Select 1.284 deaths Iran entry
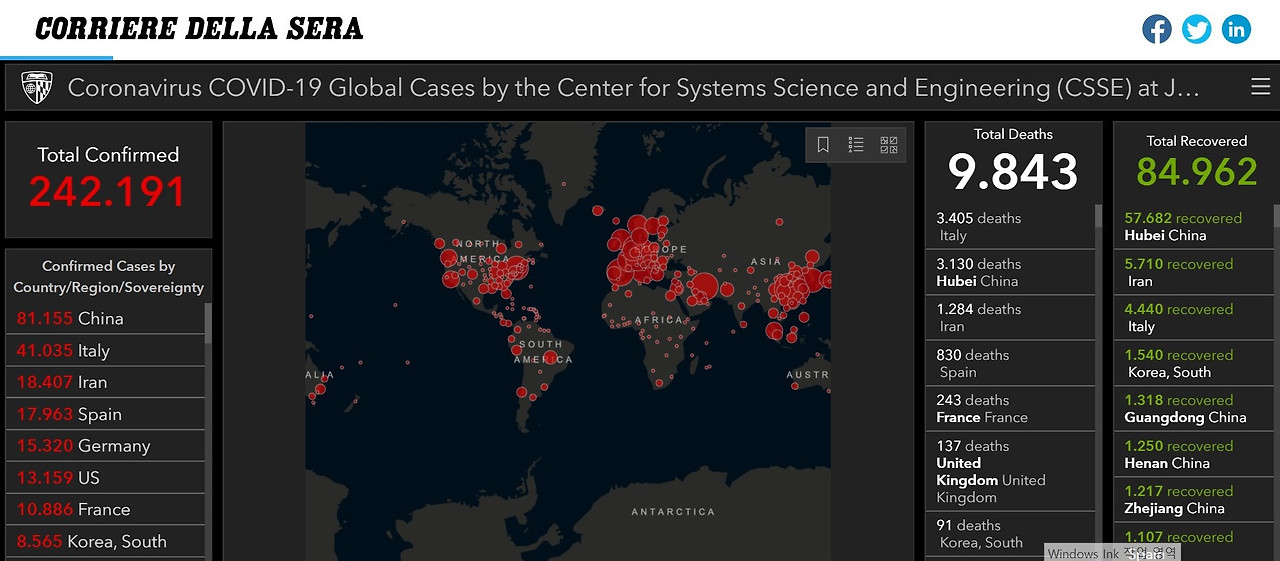The image size is (1280, 561). [x=1010, y=317]
